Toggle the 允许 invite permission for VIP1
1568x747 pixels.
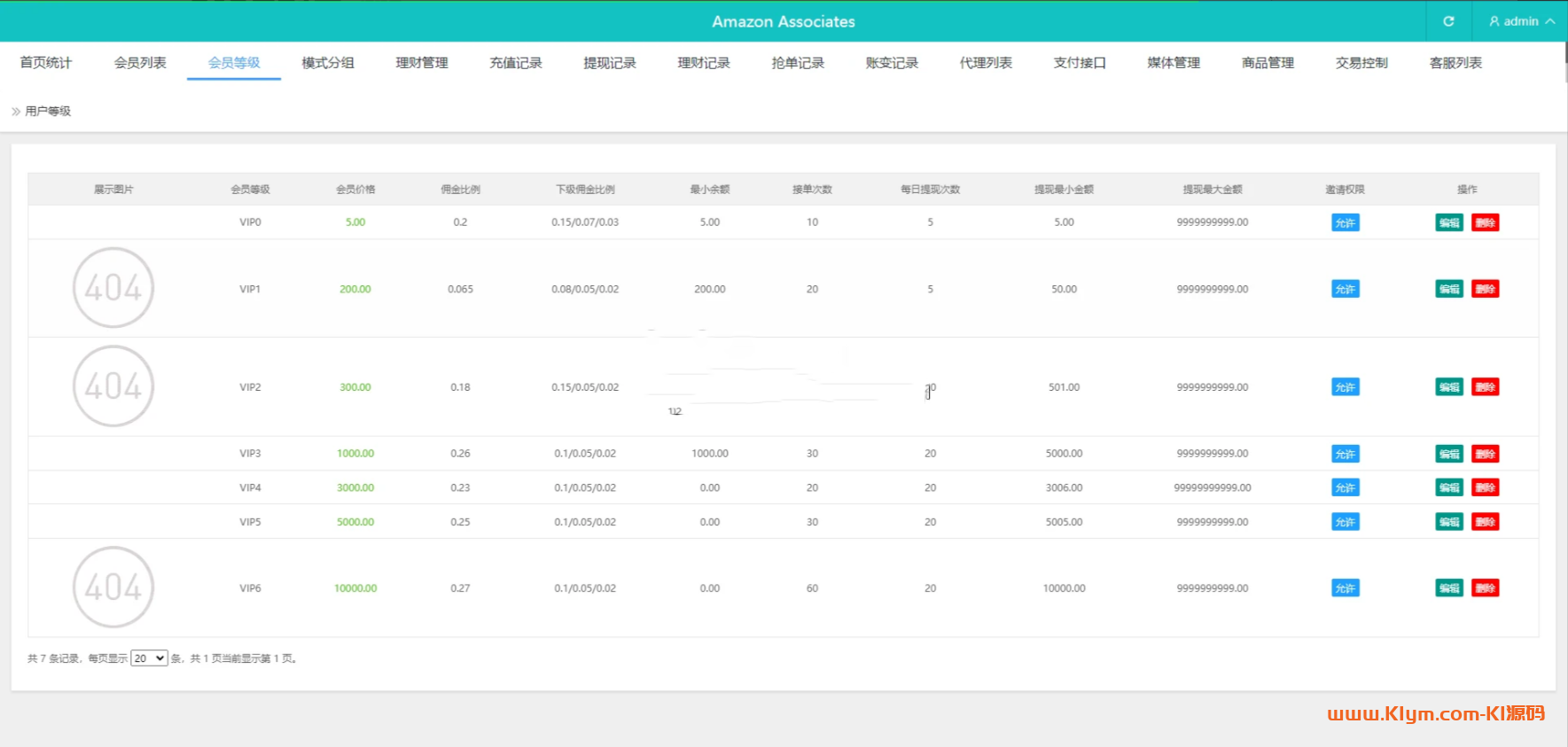tap(1345, 290)
